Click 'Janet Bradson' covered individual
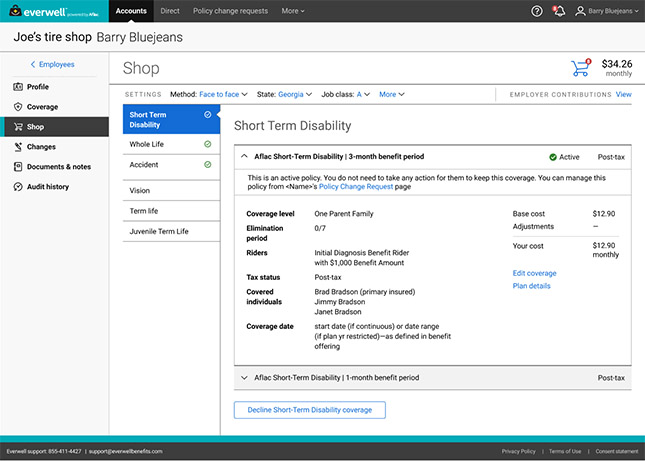Viewport: 645px width, 461px height. 338,312
